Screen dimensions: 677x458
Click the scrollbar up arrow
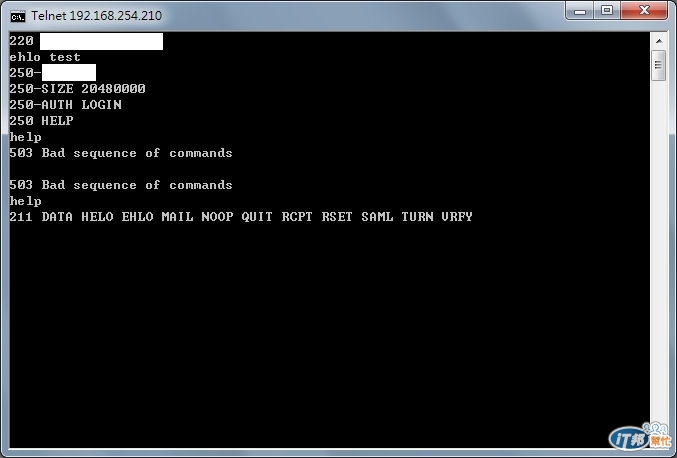(658, 41)
